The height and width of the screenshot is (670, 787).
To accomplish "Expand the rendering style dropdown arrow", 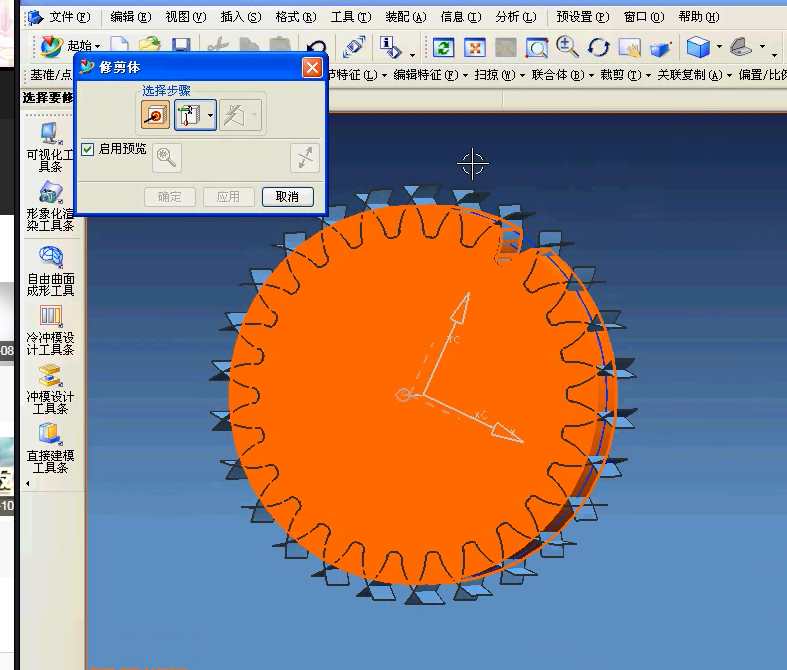I will 719,47.
